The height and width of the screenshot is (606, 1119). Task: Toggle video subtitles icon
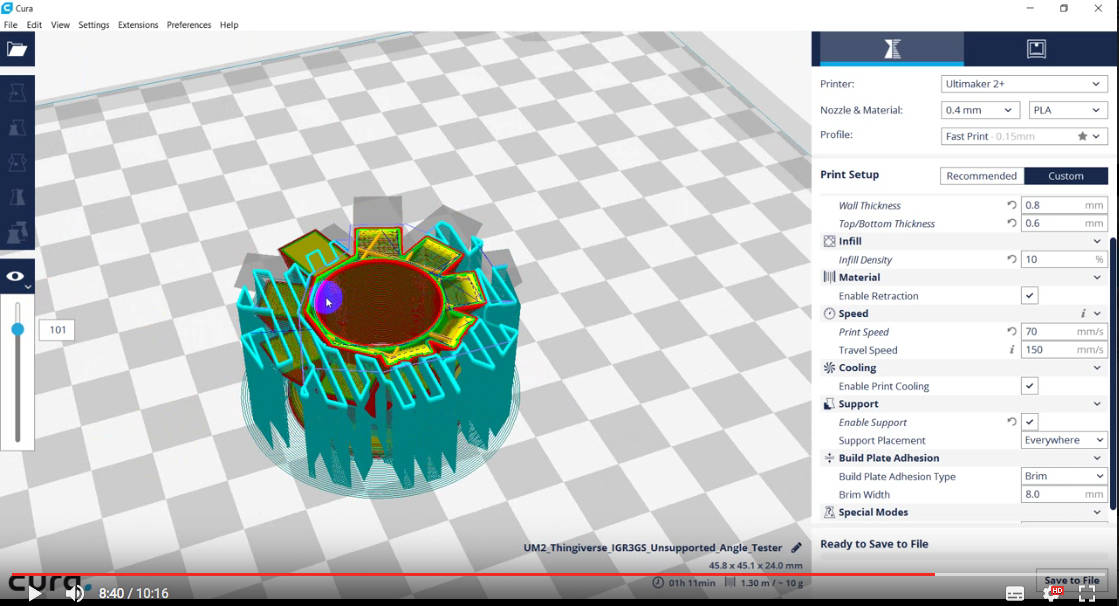pos(1015,593)
